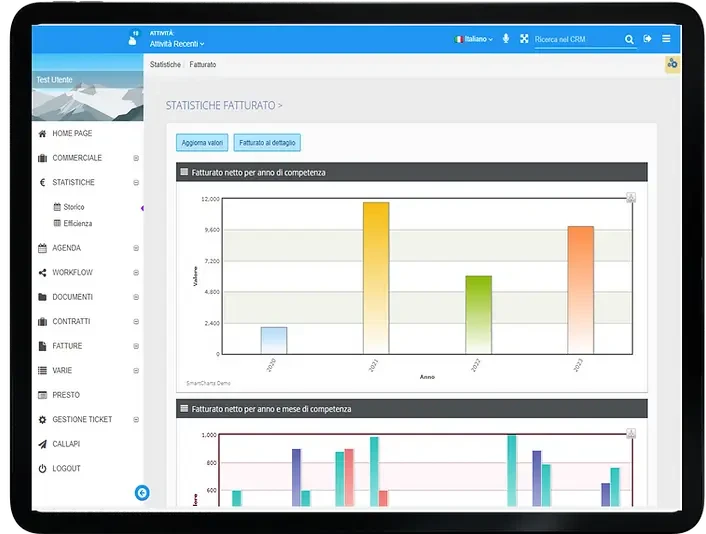Image resolution: width=706 pixels, height=534 pixels.
Task: Open the STATISTICHE menu
Action: click(x=73, y=182)
